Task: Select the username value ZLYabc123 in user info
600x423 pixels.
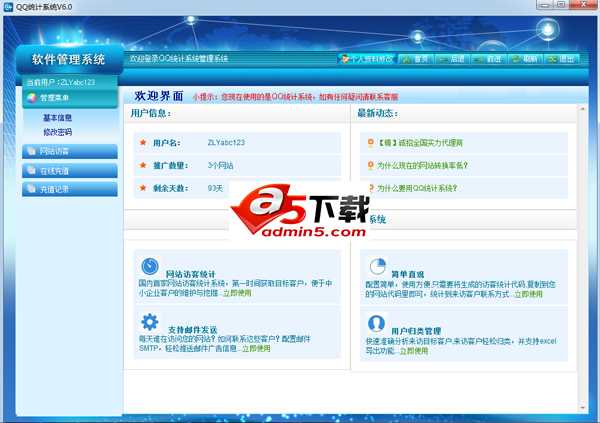Action: click(x=226, y=143)
